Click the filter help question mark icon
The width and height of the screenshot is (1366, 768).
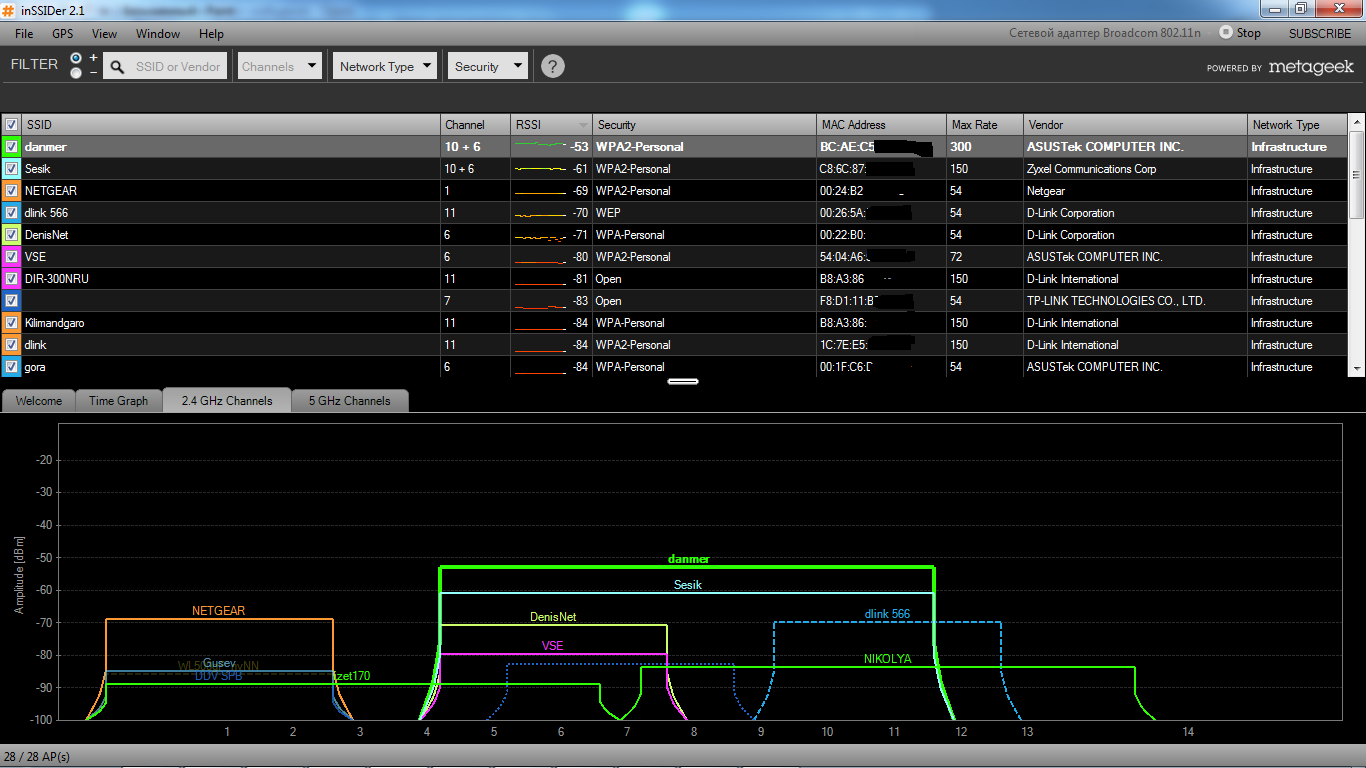(553, 66)
